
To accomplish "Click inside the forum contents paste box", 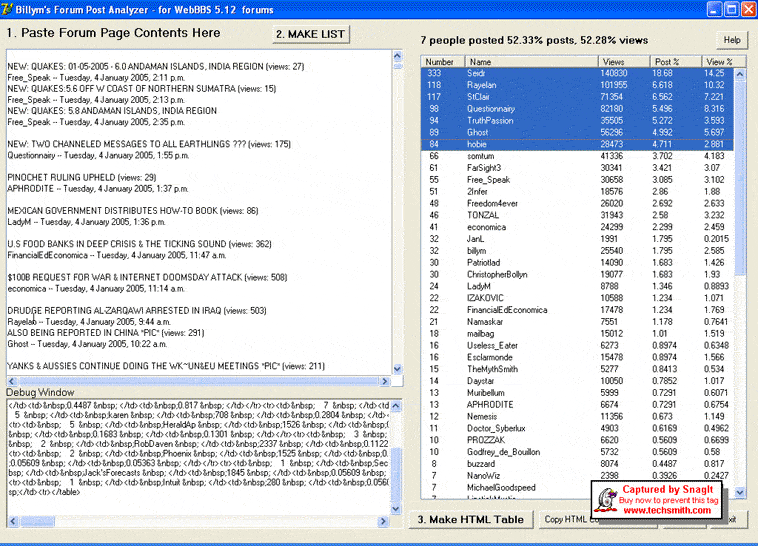I will [x=199, y=213].
